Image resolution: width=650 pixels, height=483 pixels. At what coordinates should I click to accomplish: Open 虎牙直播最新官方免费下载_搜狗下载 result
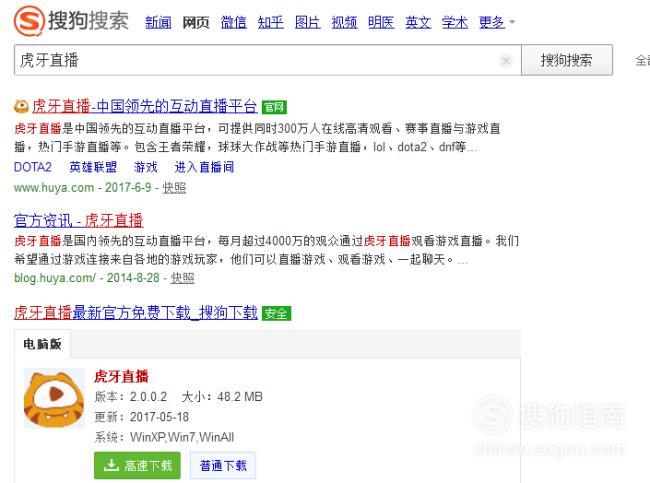[136, 312]
